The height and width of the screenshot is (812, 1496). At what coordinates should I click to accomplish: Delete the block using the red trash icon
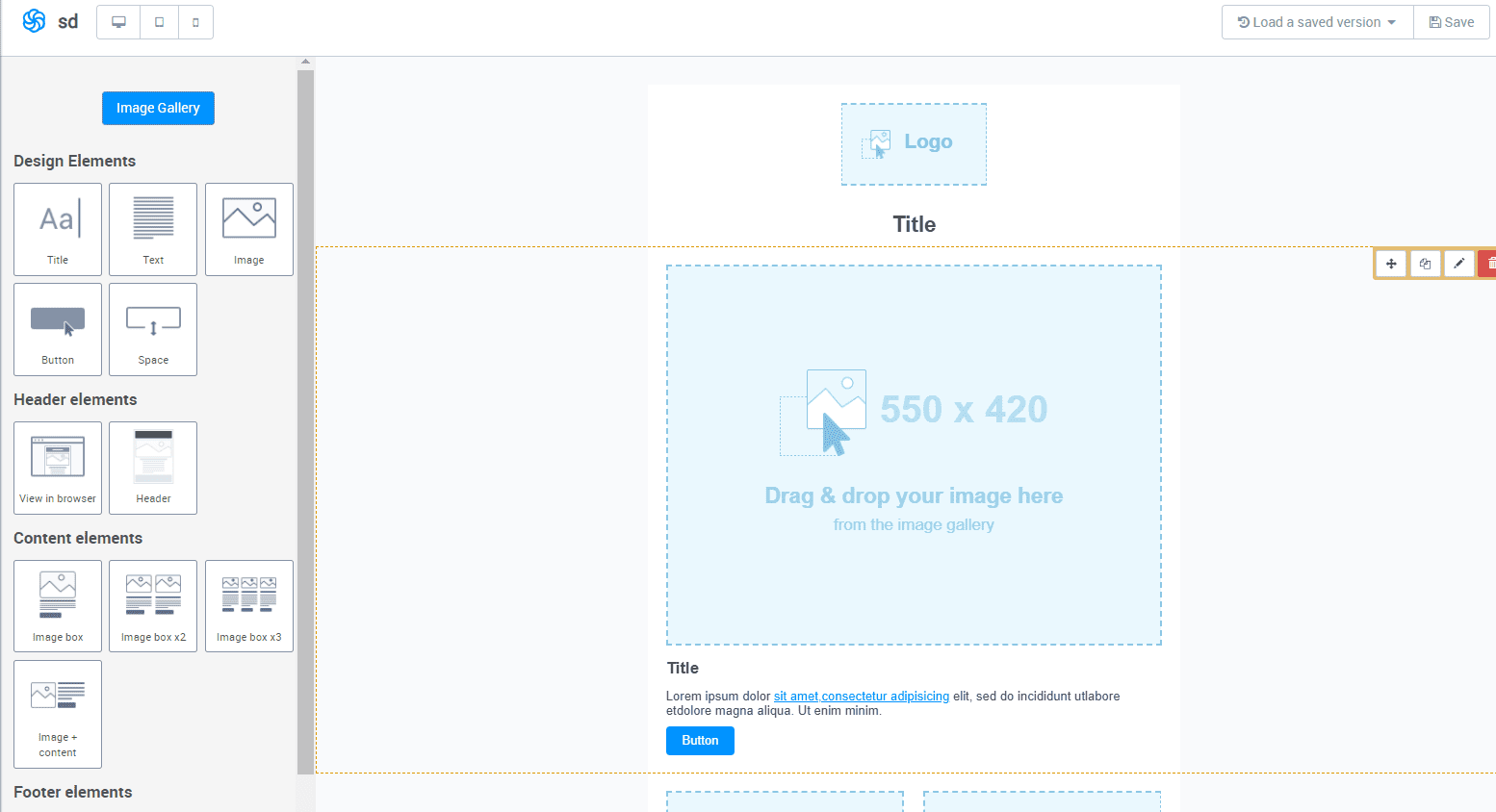(x=1489, y=262)
